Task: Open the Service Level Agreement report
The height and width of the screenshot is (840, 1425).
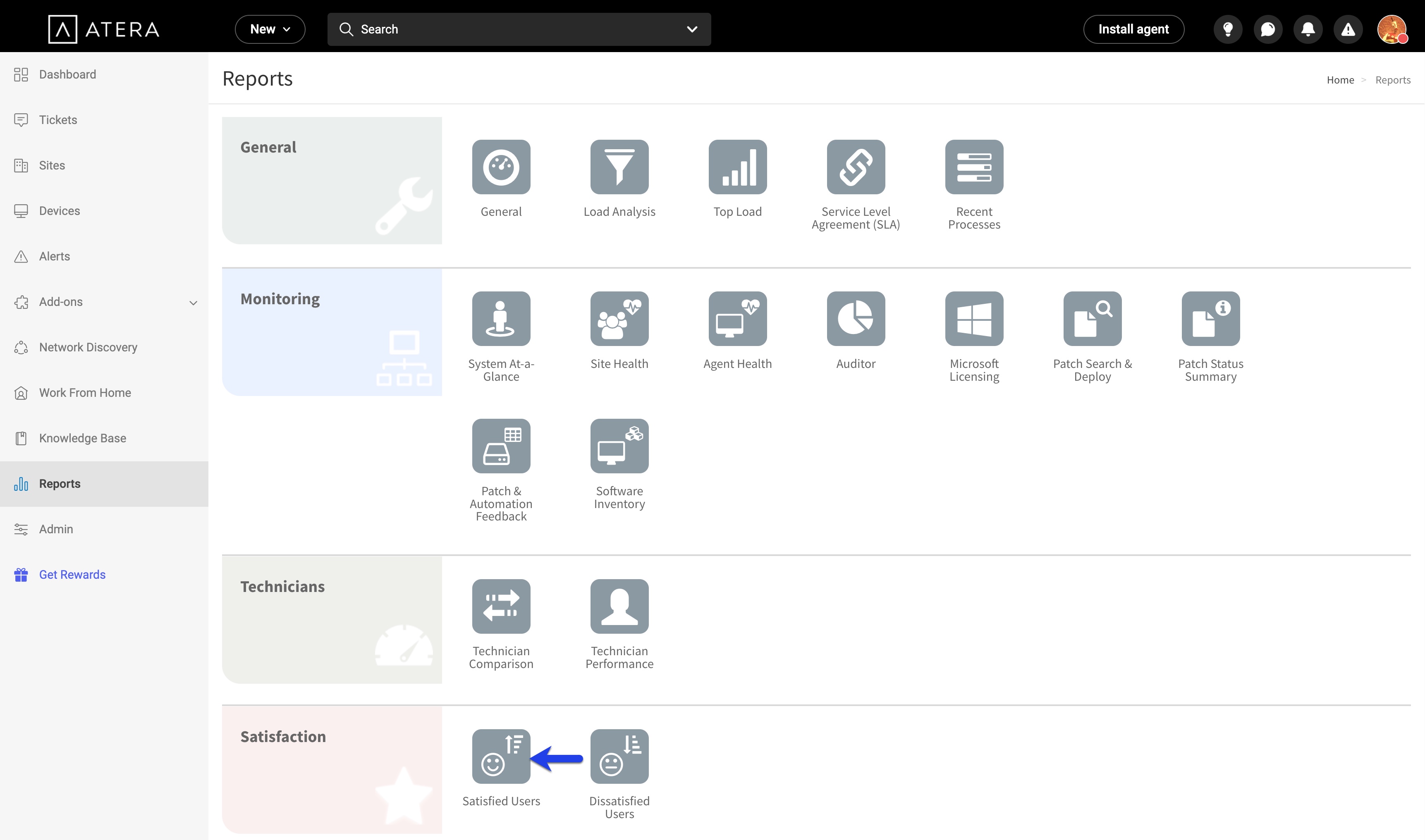Action: click(856, 167)
